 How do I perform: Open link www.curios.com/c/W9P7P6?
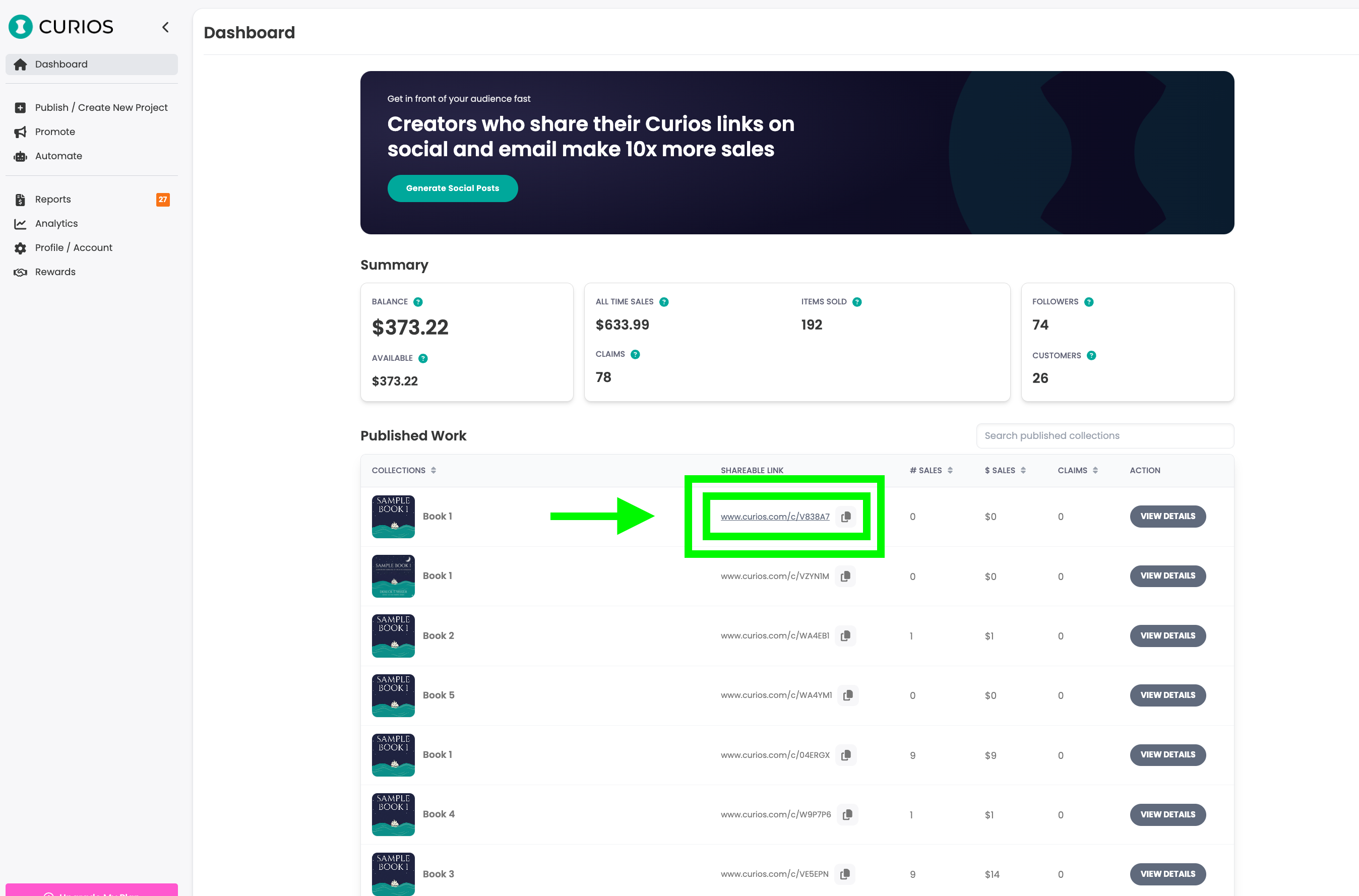776,814
